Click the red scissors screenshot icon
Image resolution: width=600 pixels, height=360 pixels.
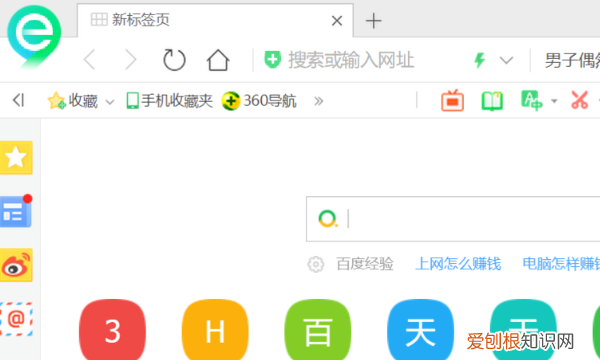[580, 100]
